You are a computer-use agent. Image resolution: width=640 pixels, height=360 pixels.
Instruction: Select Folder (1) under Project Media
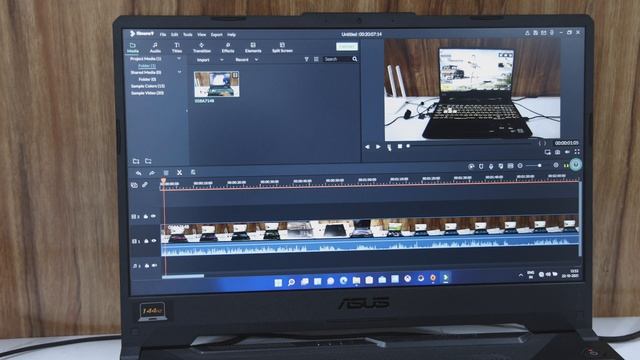click(x=147, y=66)
